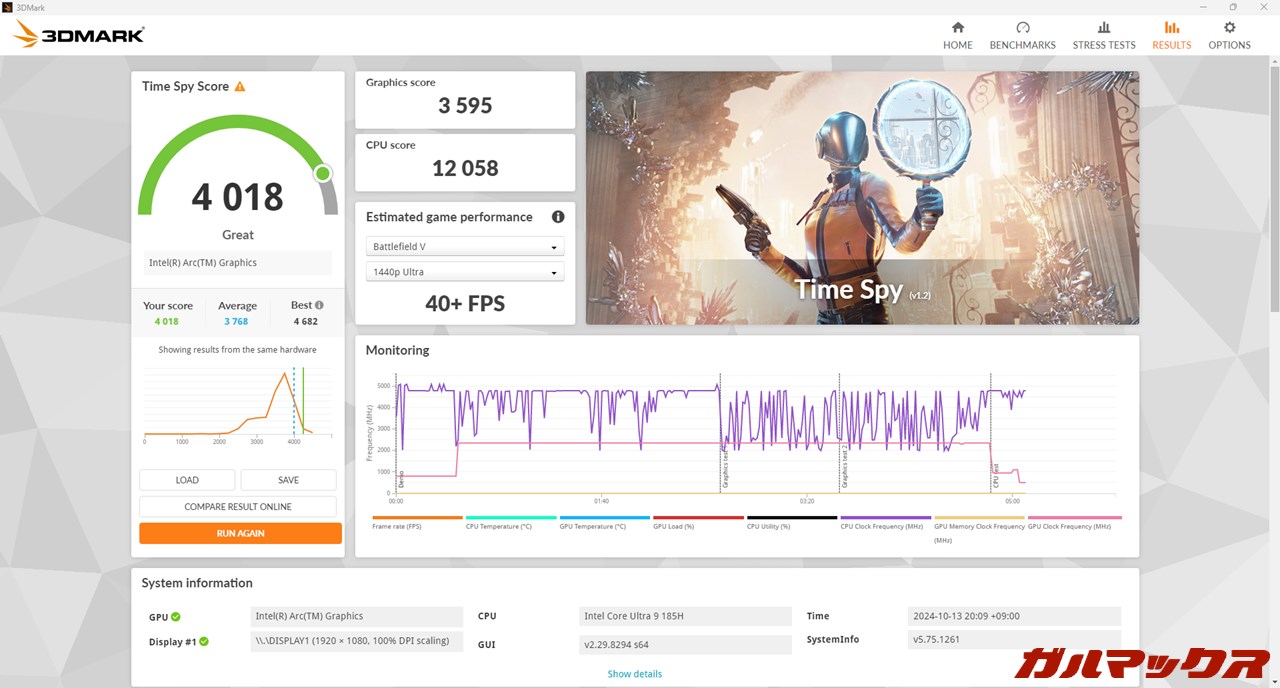Click the Load button
The width and height of the screenshot is (1280, 688).
[x=187, y=480]
